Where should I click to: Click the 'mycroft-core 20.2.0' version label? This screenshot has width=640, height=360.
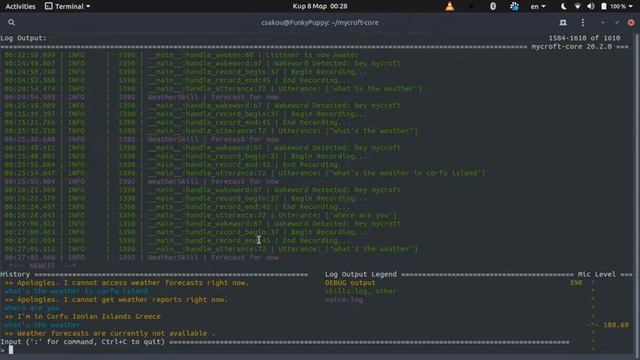point(571,47)
